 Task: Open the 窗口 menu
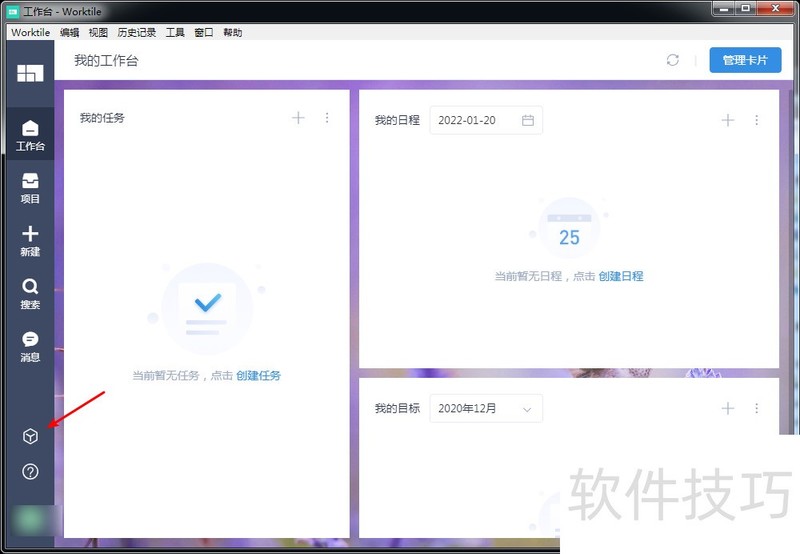click(204, 32)
